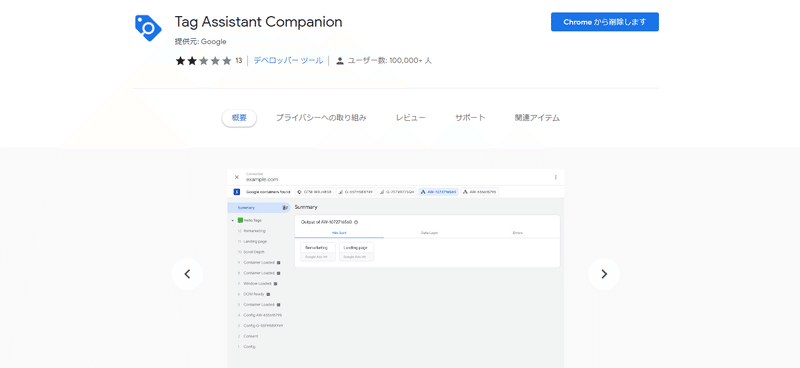Click the Tag Assistant Companion logo icon

[148, 28]
